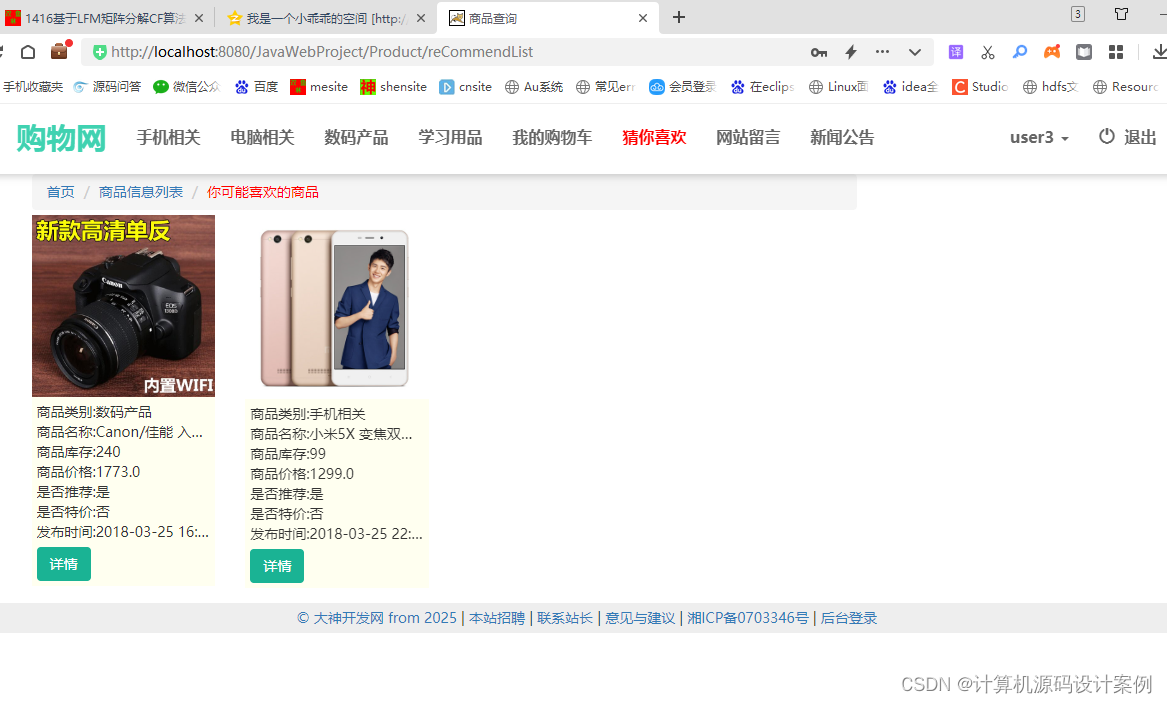This screenshot has width=1167, height=703.
Task: Open the Linux面 bookmark
Action: tap(839, 87)
